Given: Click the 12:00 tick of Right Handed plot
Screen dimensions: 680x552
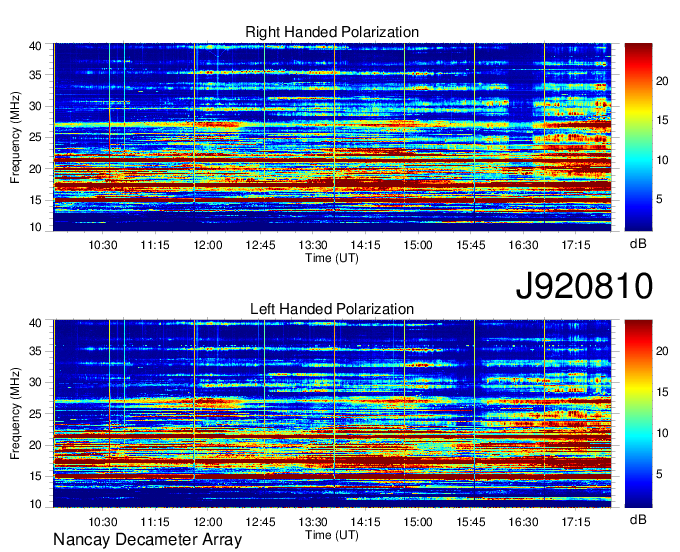Looking at the screenshot, I should [x=208, y=245].
